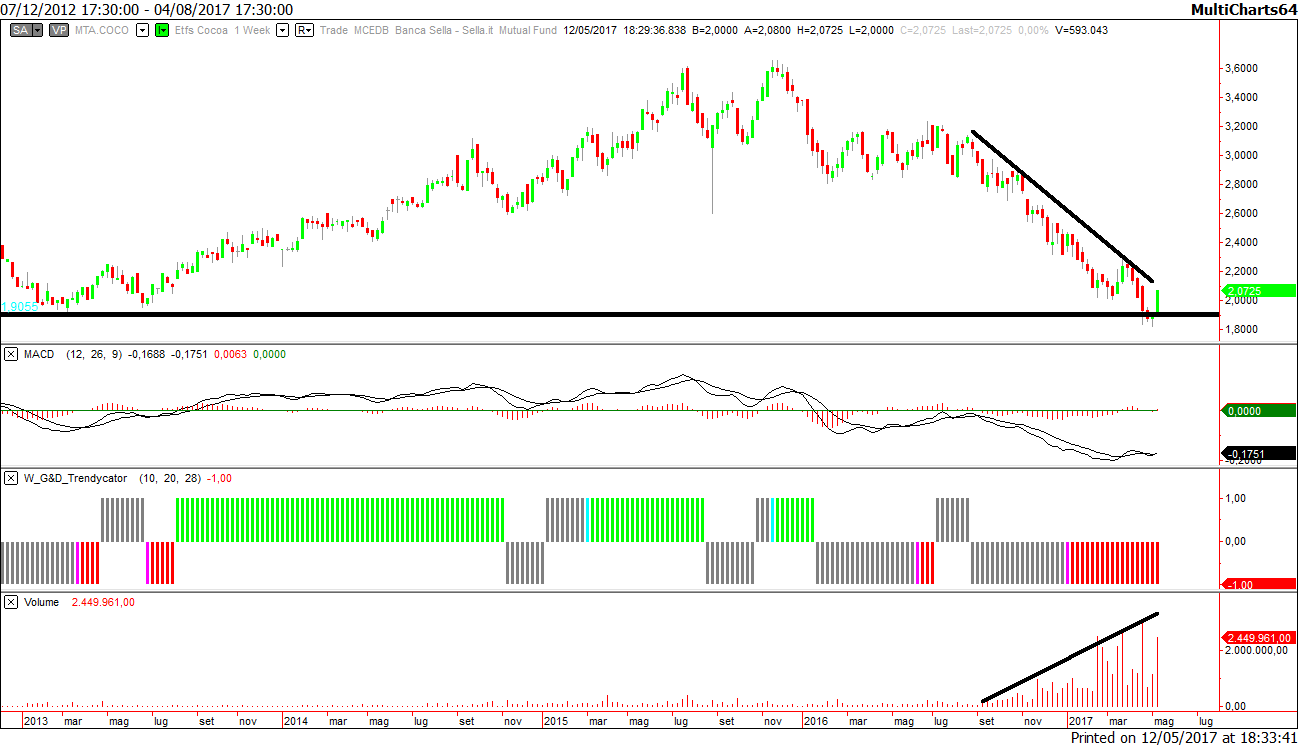Click the H=2,0725 high value
This screenshot has height=746, width=1298.
pyautogui.click(x=820, y=30)
